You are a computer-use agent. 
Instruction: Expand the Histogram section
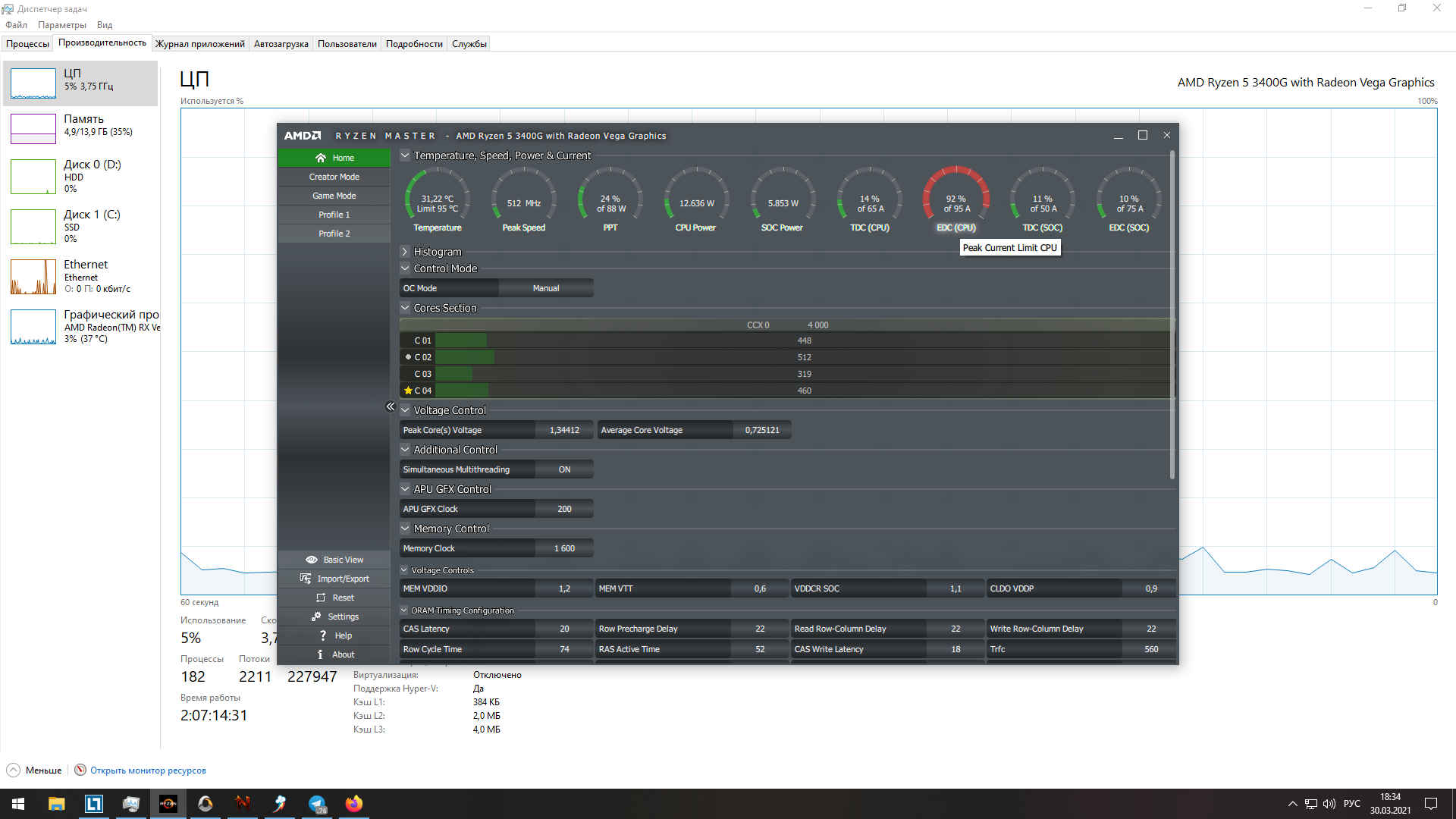coord(405,252)
